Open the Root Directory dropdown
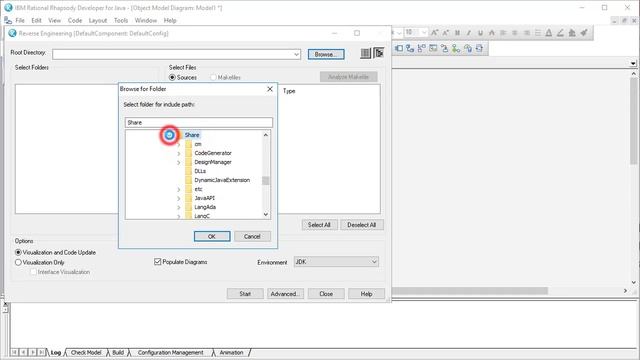Viewport: 640px width, 360px height. click(x=296, y=54)
